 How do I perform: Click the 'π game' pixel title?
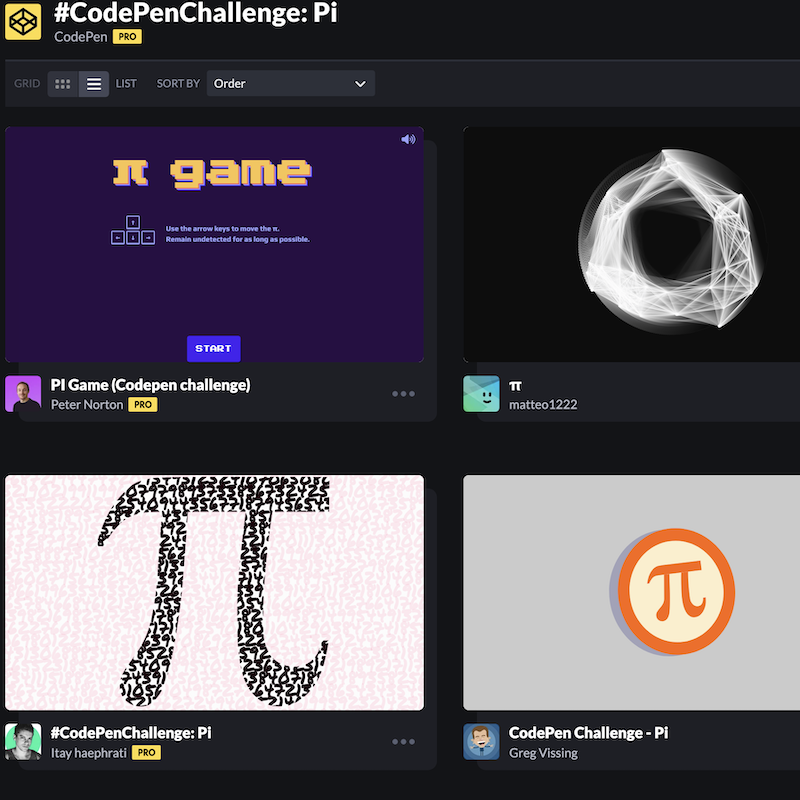click(212, 173)
